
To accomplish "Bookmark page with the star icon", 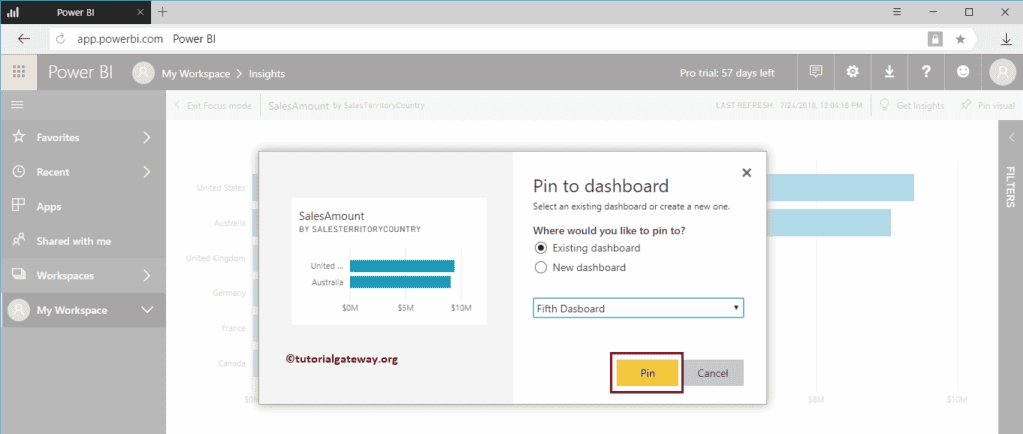I will click(x=960, y=39).
